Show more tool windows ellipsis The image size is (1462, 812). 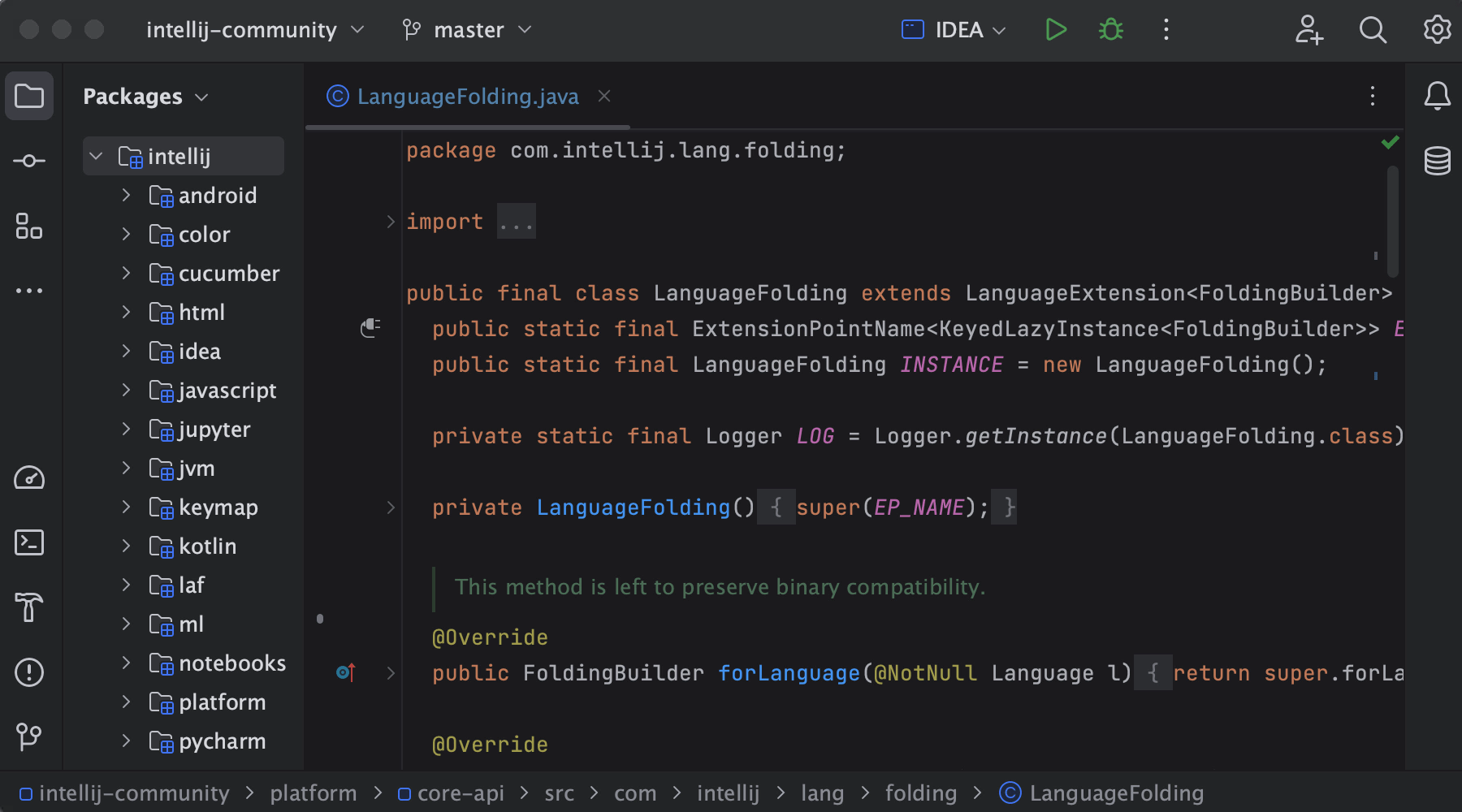(x=29, y=291)
